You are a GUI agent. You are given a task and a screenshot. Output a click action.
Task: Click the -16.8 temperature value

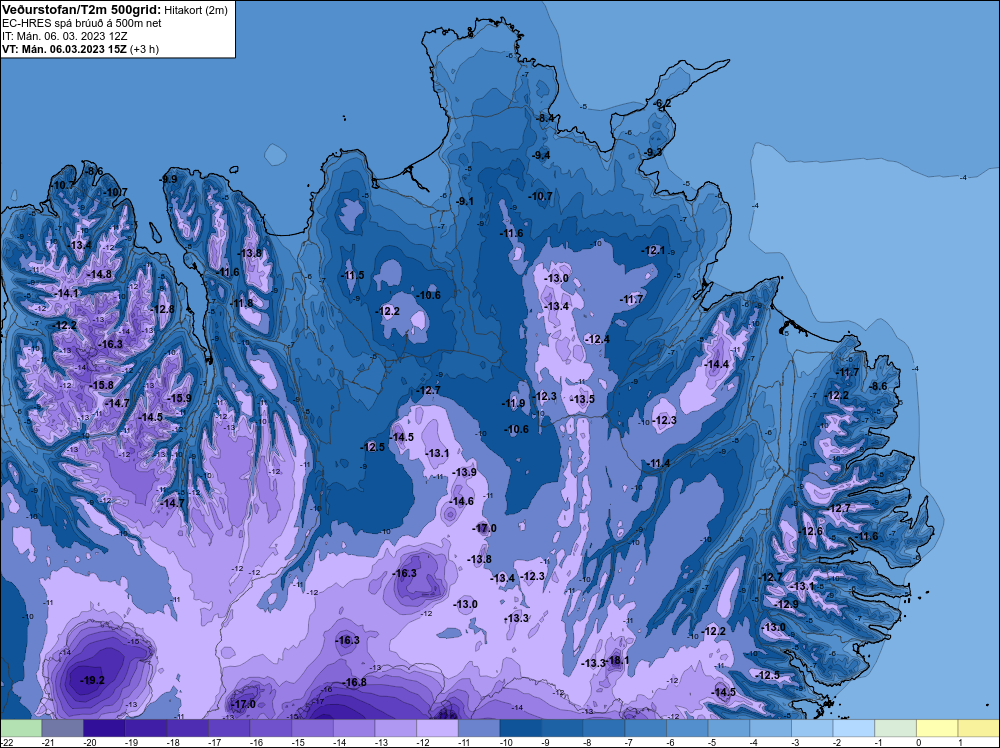pos(354,682)
